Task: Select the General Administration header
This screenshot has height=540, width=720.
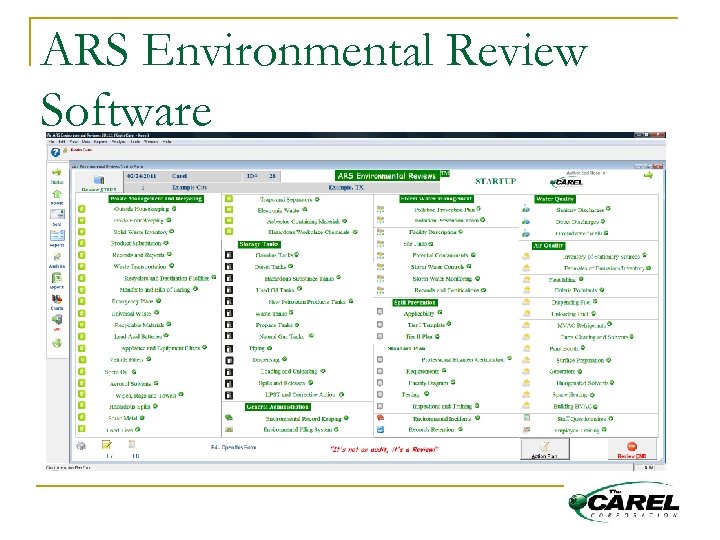Action: click(x=278, y=407)
